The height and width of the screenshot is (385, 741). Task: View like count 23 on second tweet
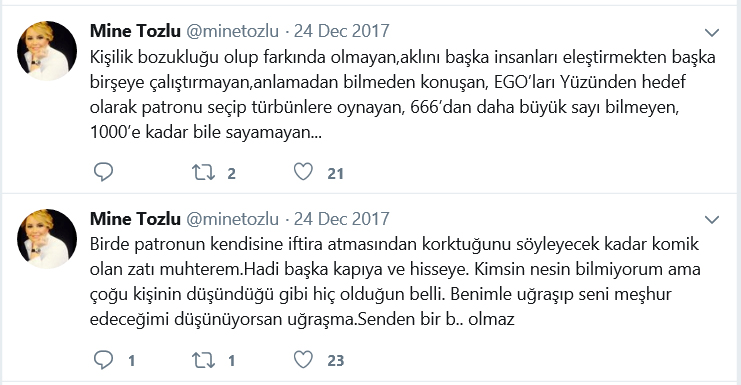tap(336, 361)
